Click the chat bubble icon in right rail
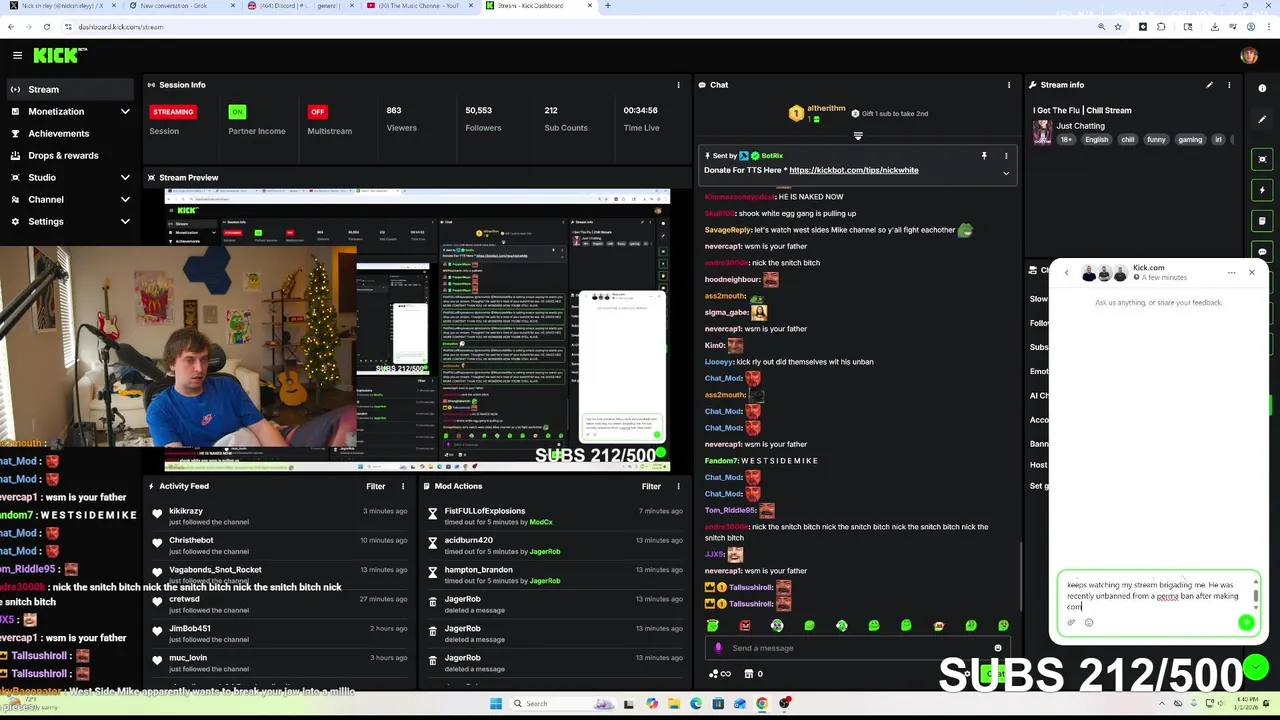Viewport: 1280px width, 720px height. tap(1262, 252)
